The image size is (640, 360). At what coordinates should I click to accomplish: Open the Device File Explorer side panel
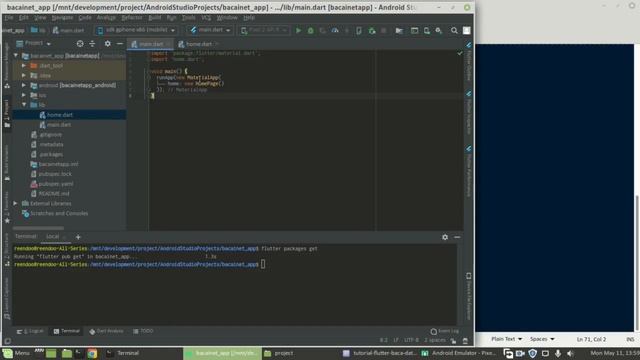pos(469,296)
